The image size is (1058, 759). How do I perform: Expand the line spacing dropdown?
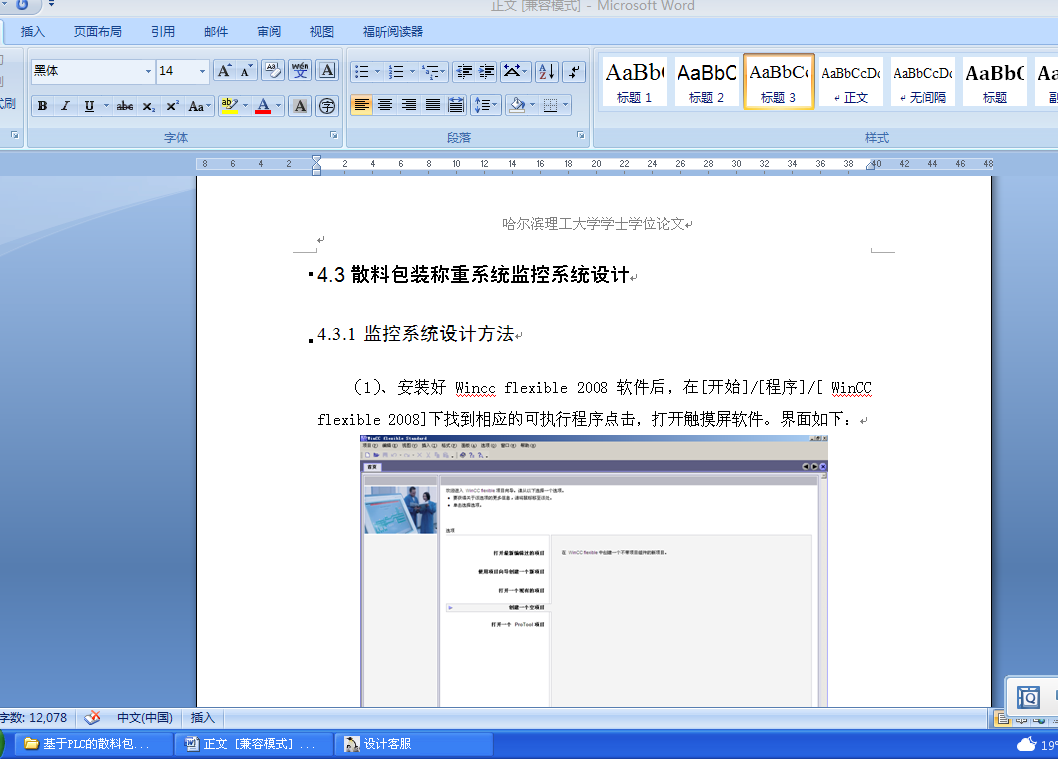[x=495, y=105]
